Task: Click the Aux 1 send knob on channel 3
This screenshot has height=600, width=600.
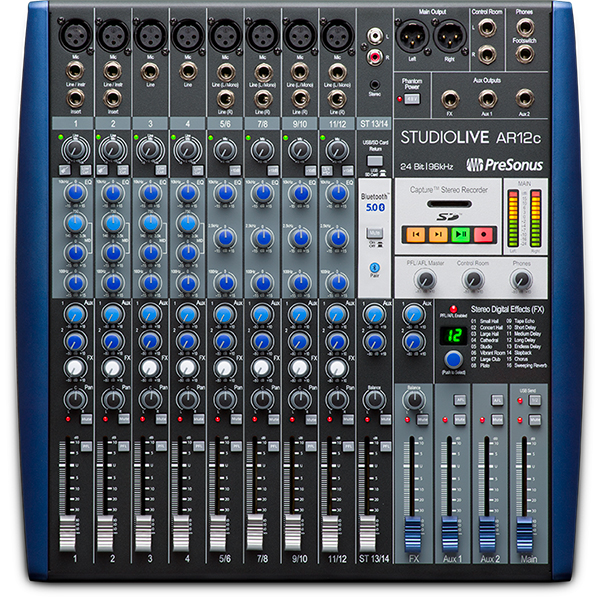Action: click(150, 315)
